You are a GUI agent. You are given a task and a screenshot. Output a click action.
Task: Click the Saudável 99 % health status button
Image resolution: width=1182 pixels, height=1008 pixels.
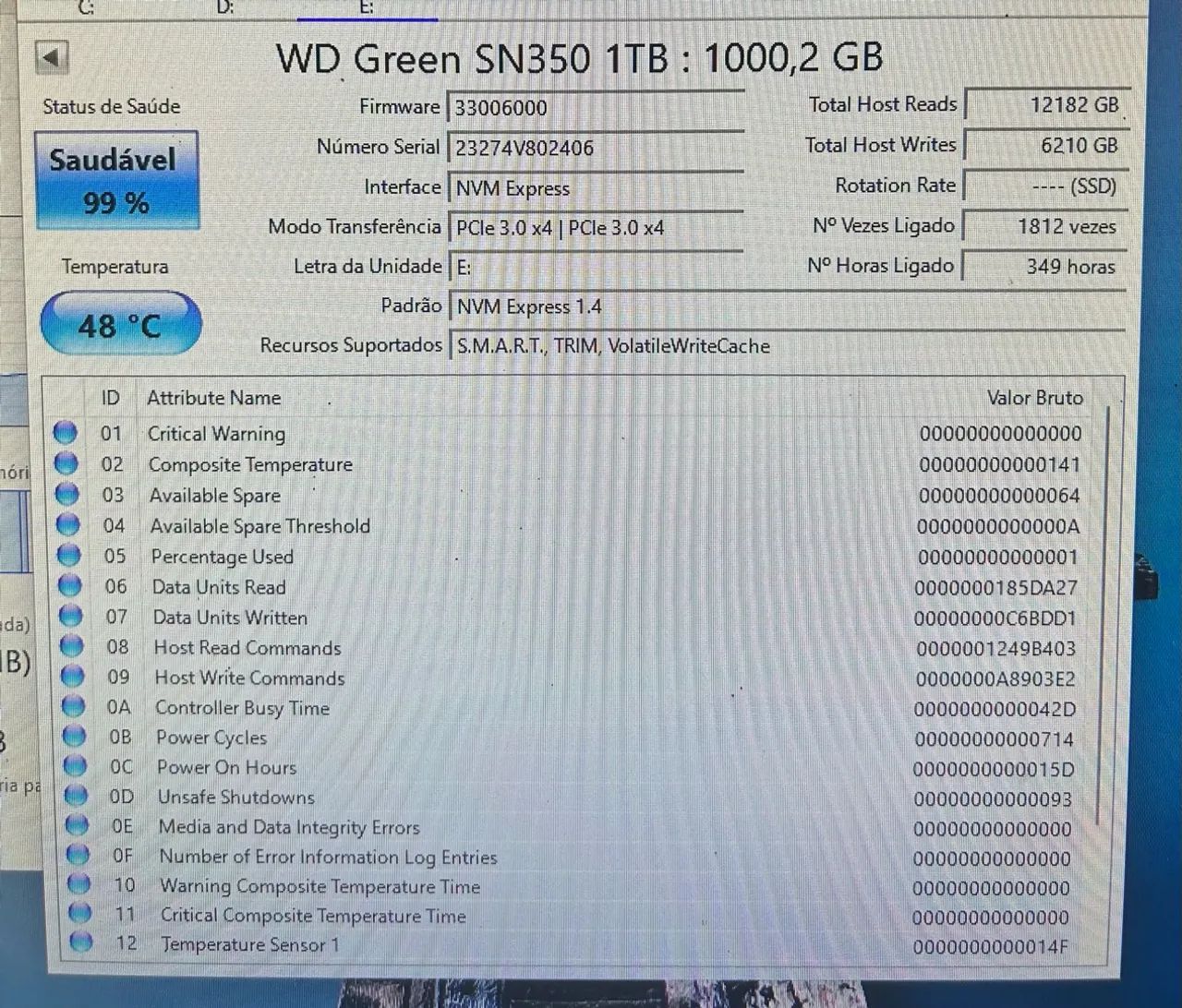coord(116,180)
